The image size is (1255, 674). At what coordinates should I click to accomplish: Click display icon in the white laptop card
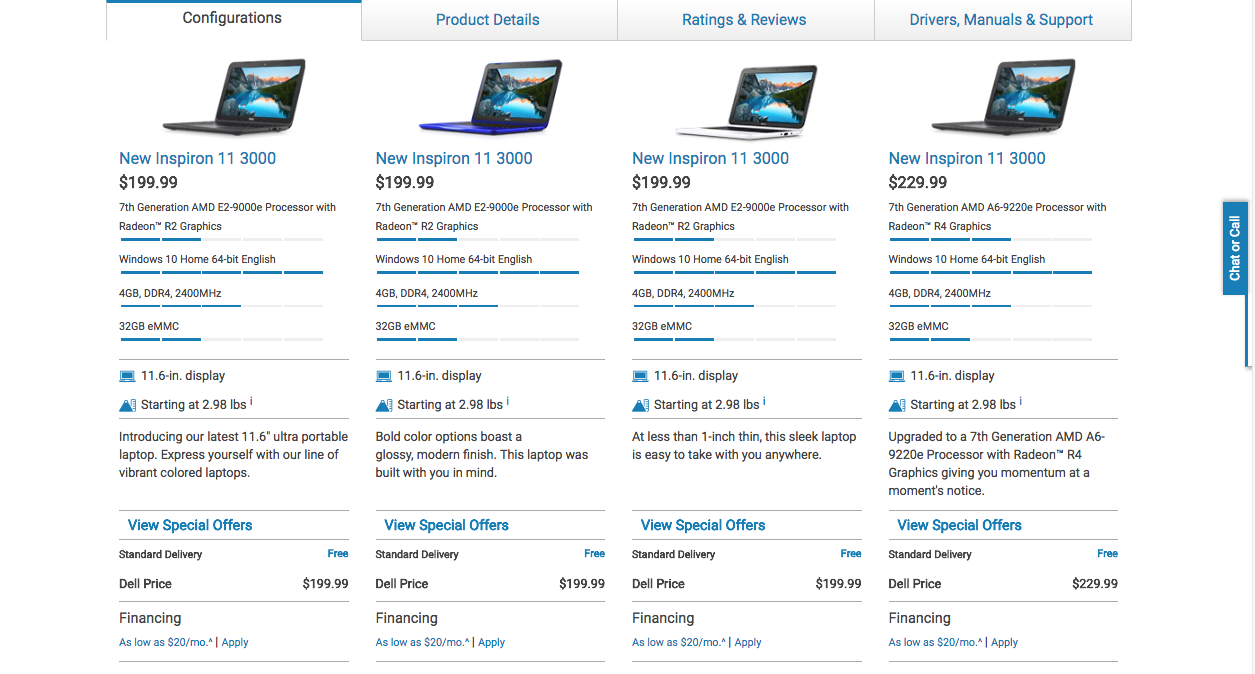pos(640,376)
